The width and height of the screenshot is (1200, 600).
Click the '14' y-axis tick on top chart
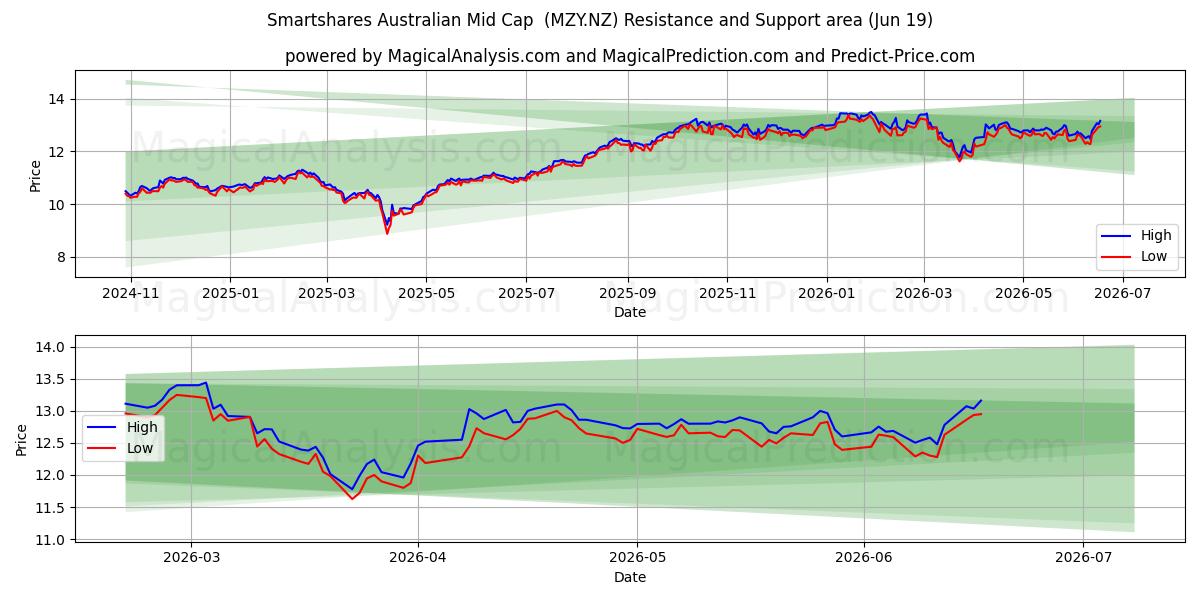pos(58,99)
